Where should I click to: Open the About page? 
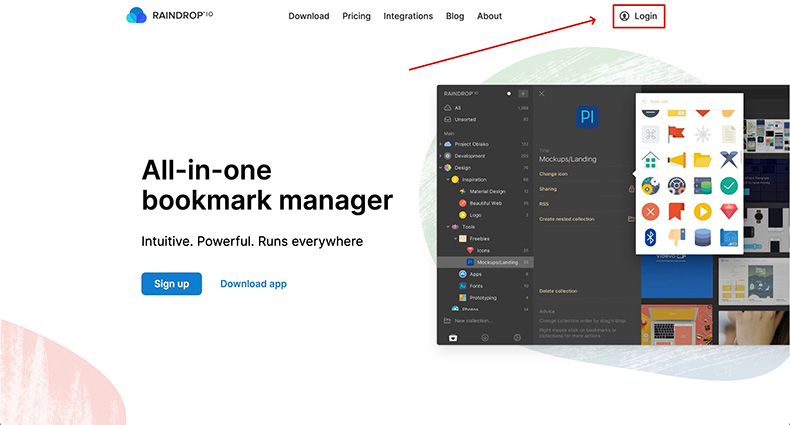(x=489, y=16)
